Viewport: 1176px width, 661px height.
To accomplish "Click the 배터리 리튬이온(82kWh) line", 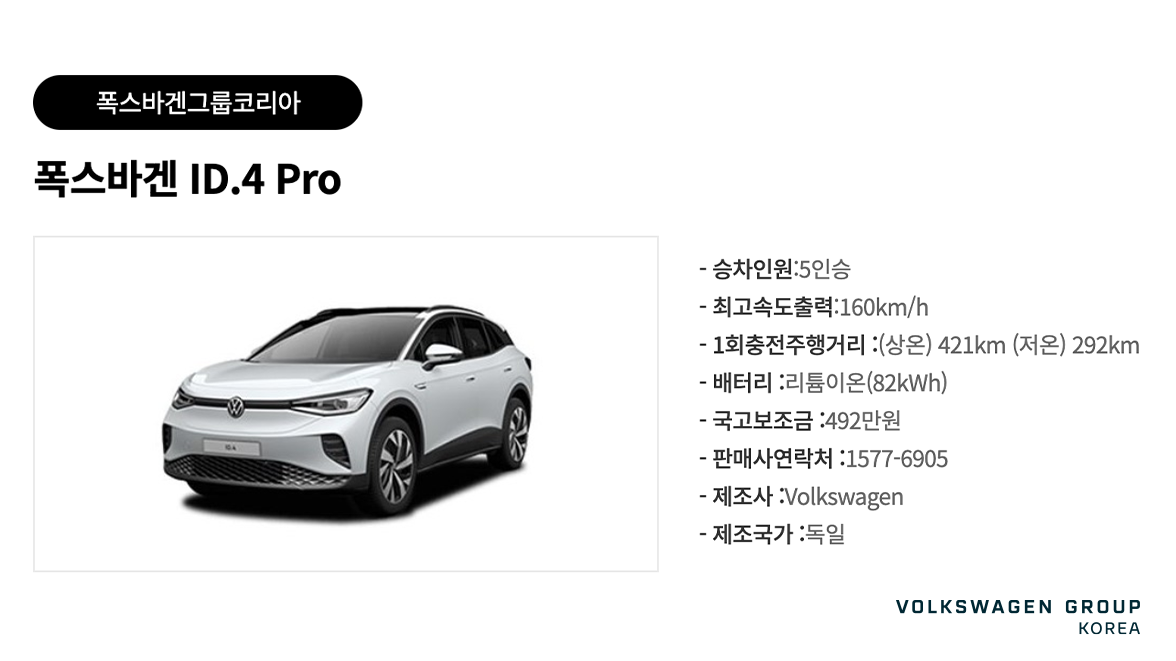I will click(x=824, y=383).
